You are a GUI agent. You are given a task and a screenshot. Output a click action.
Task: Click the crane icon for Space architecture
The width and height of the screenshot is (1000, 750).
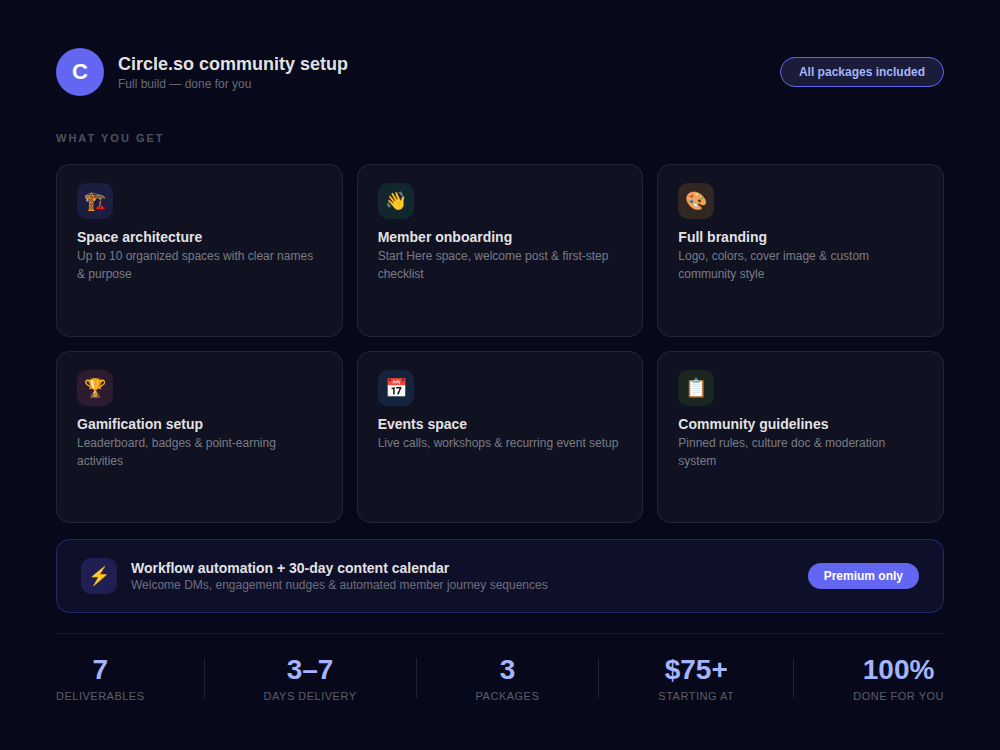click(95, 201)
